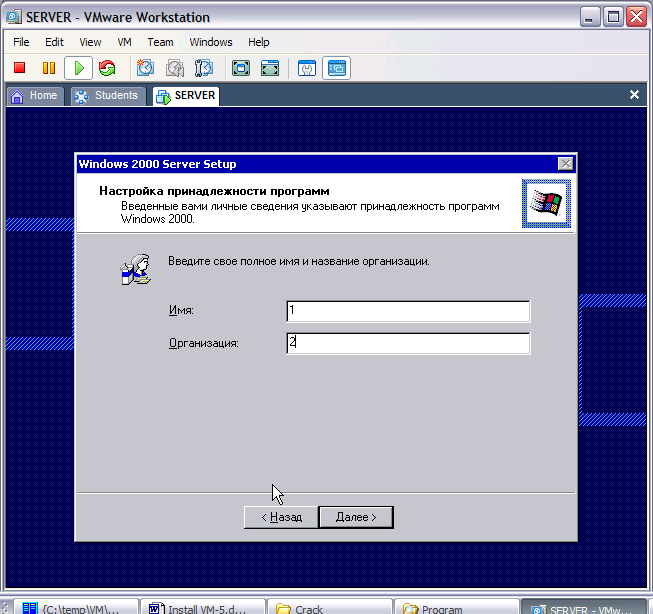This screenshot has width=653, height=614.
Task: Minimize the VMware Workstation window
Action: click(589, 17)
